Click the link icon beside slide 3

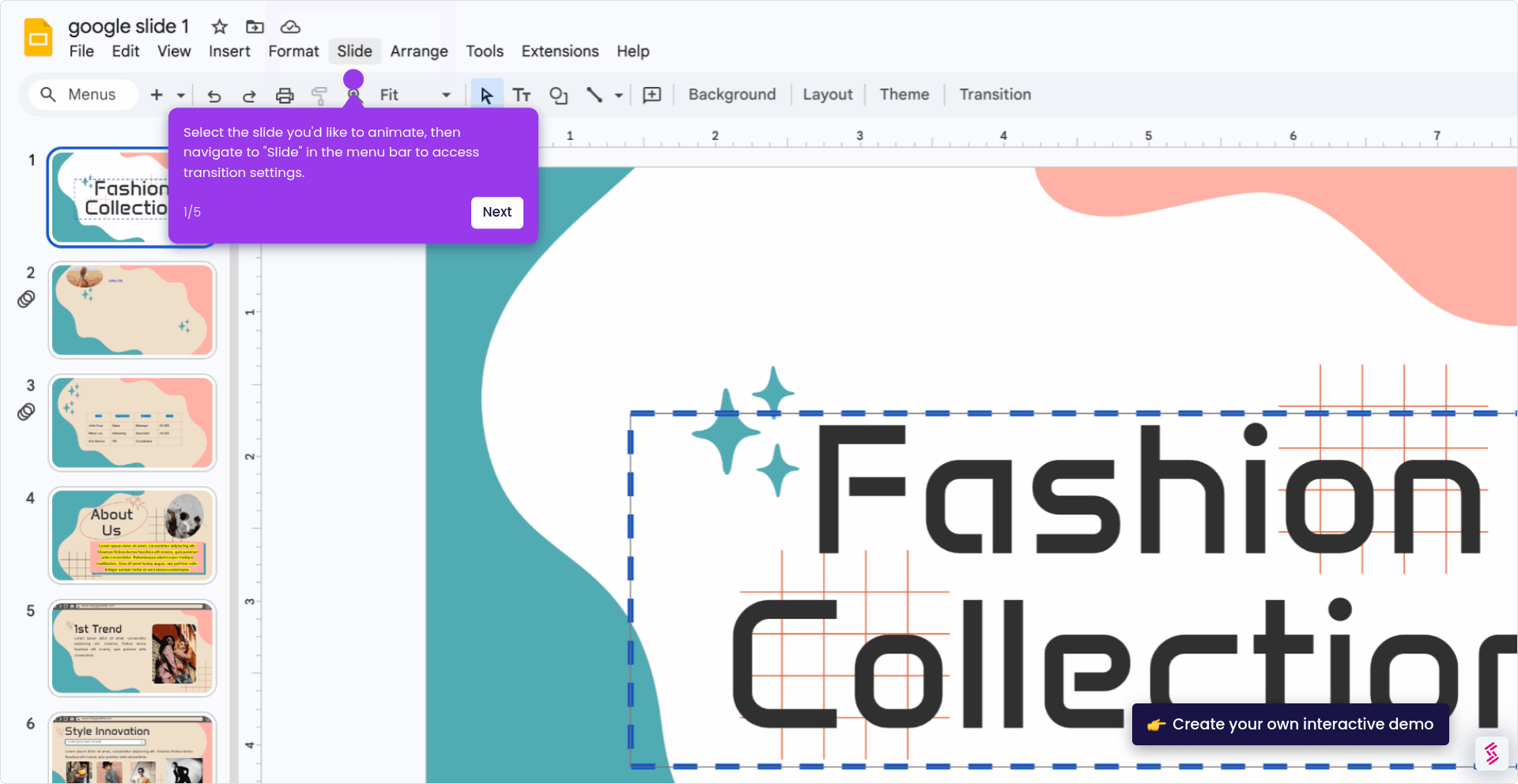26,412
